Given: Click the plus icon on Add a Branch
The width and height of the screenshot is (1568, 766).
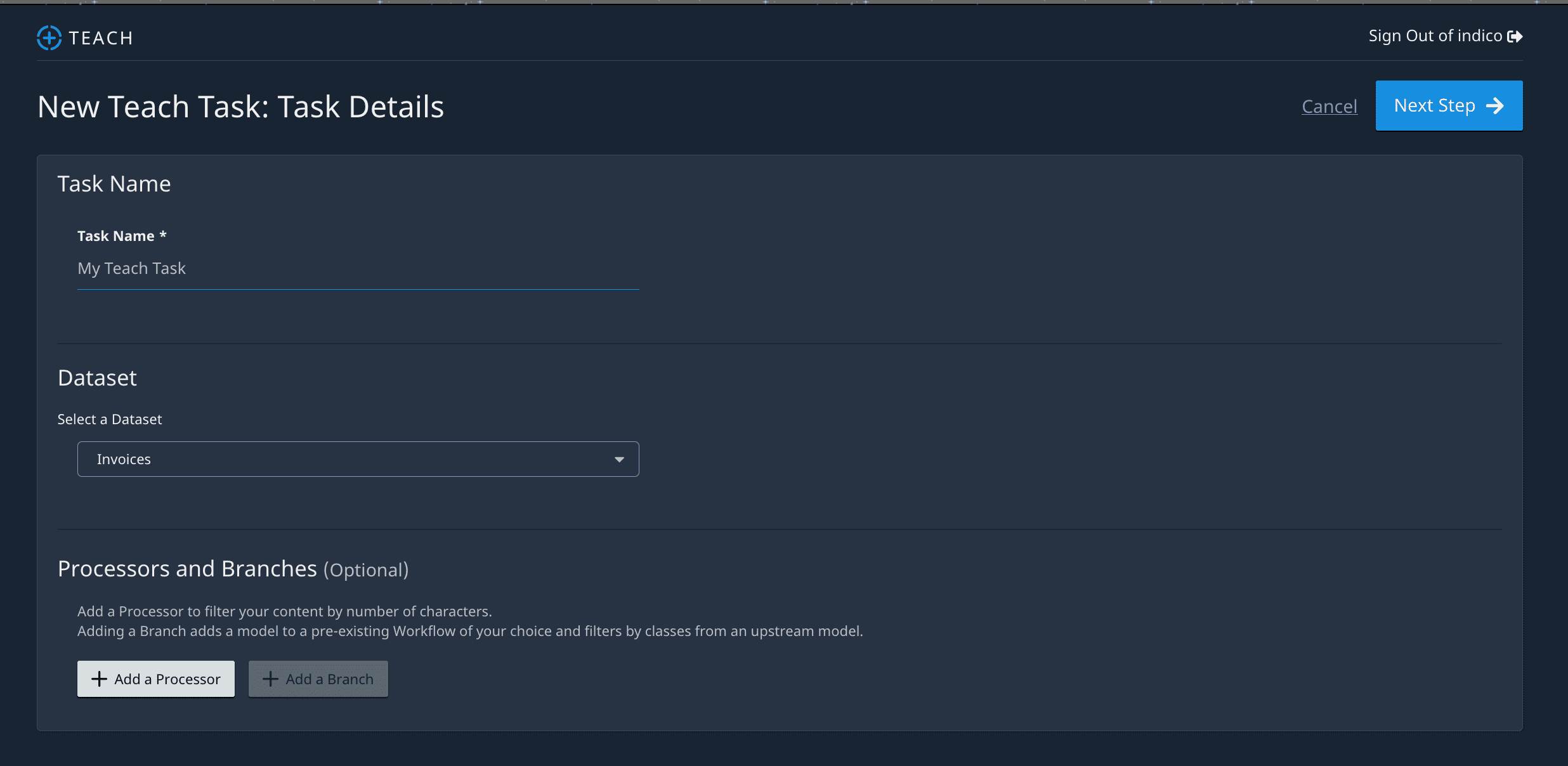Looking at the screenshot, I should [x=270, y=679].
